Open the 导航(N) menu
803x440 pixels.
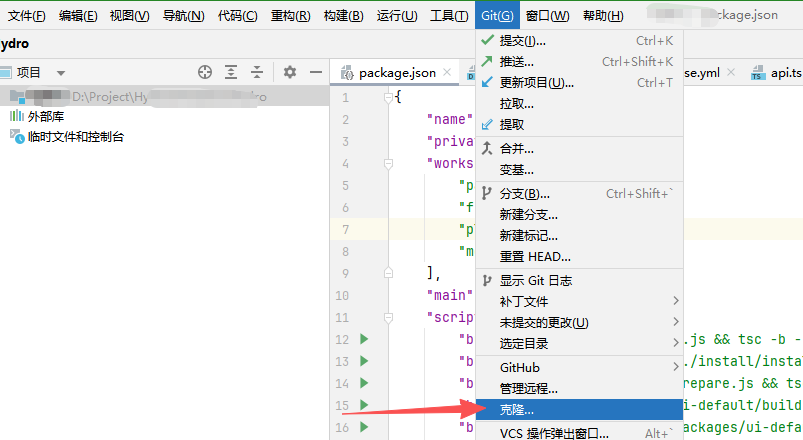183,16
